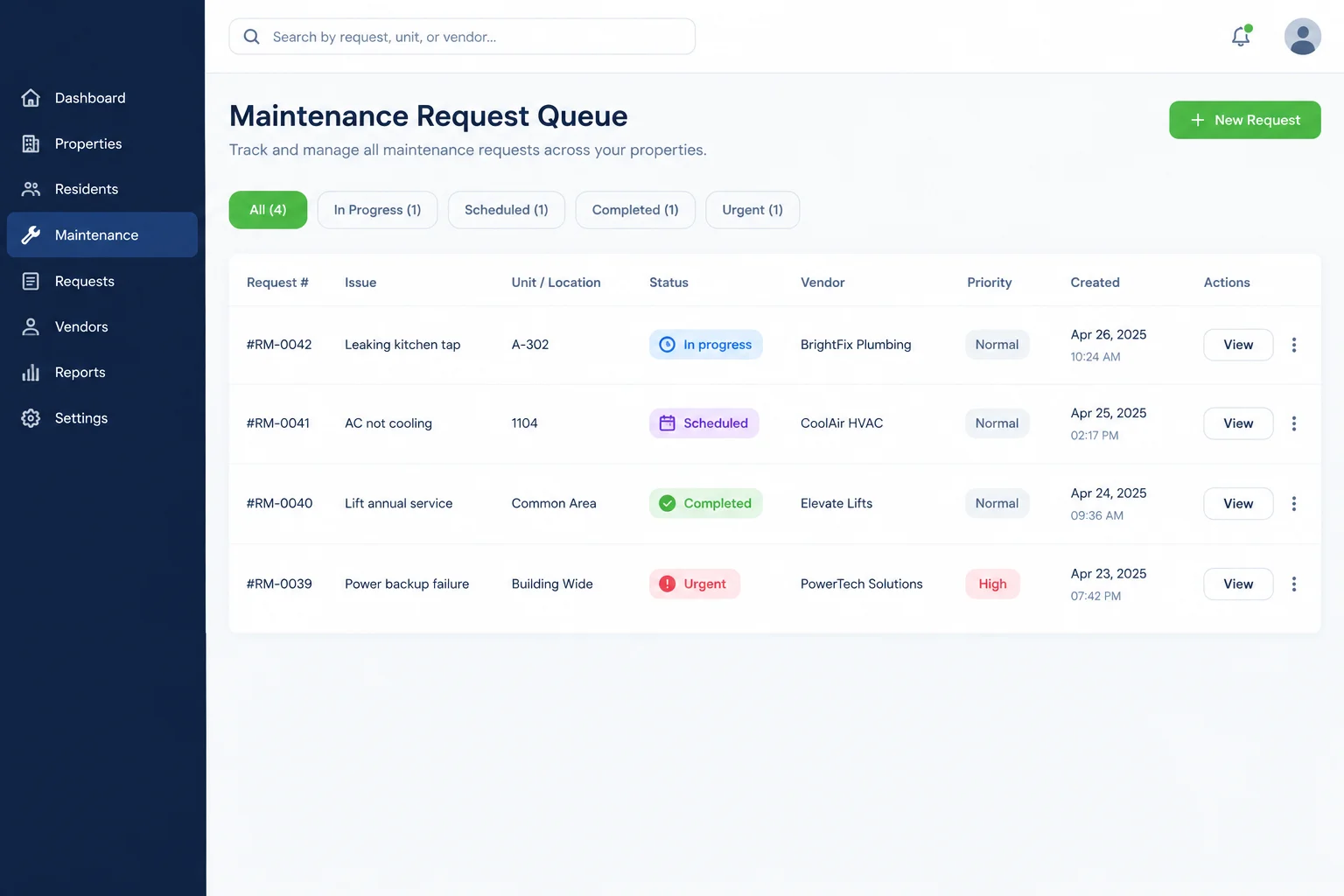Click the search magnifier icon

pos(251,37)
